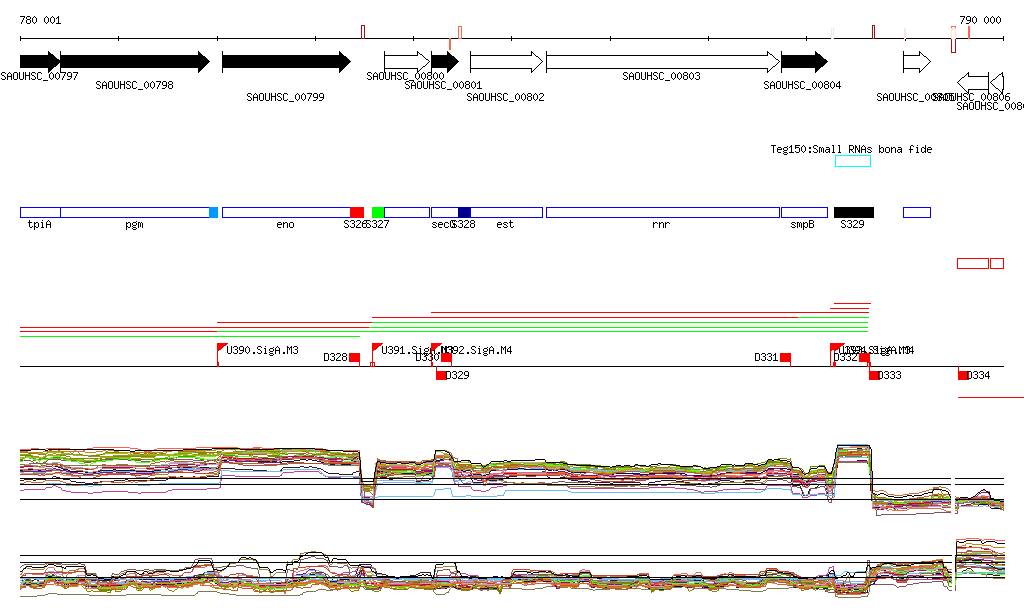Select the cyan Teg150 small RNA box

852,161
